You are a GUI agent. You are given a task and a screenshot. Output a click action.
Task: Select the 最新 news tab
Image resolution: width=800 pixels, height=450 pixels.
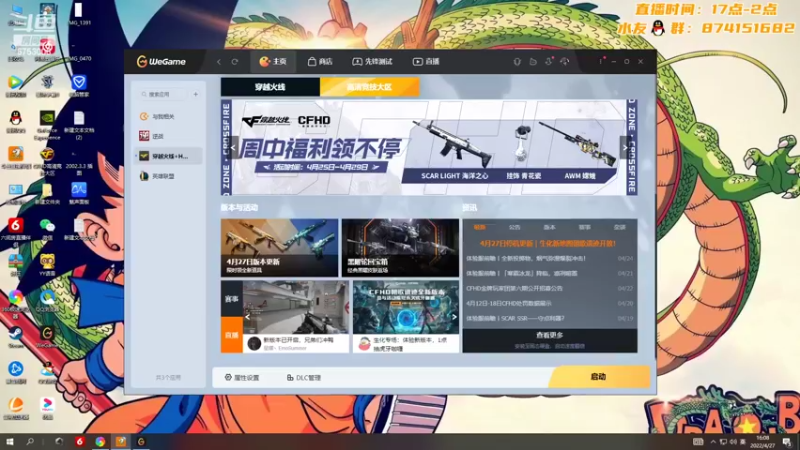click(x=480, y=227)
